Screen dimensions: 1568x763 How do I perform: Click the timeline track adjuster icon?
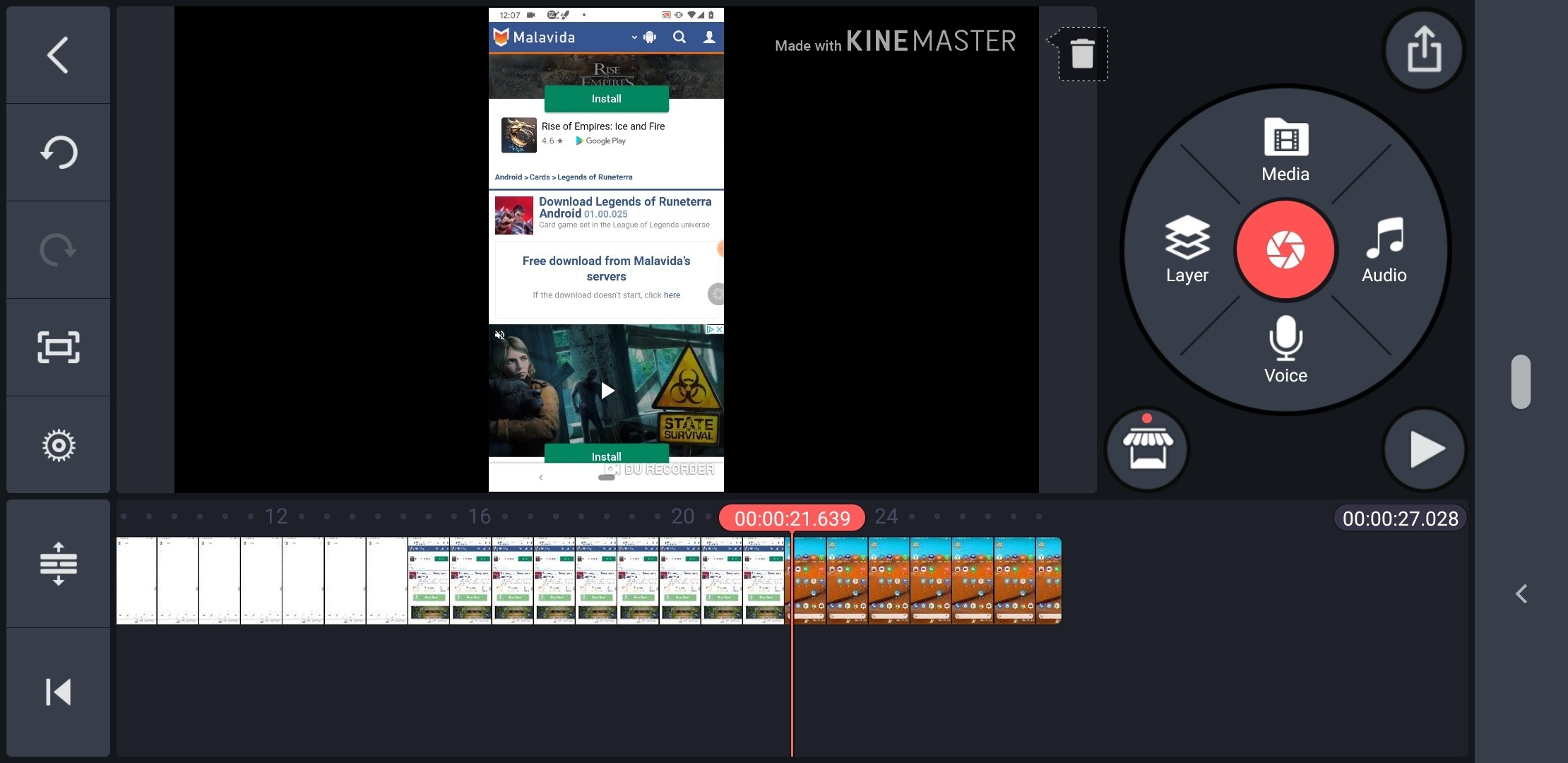[x=57, y=564]
